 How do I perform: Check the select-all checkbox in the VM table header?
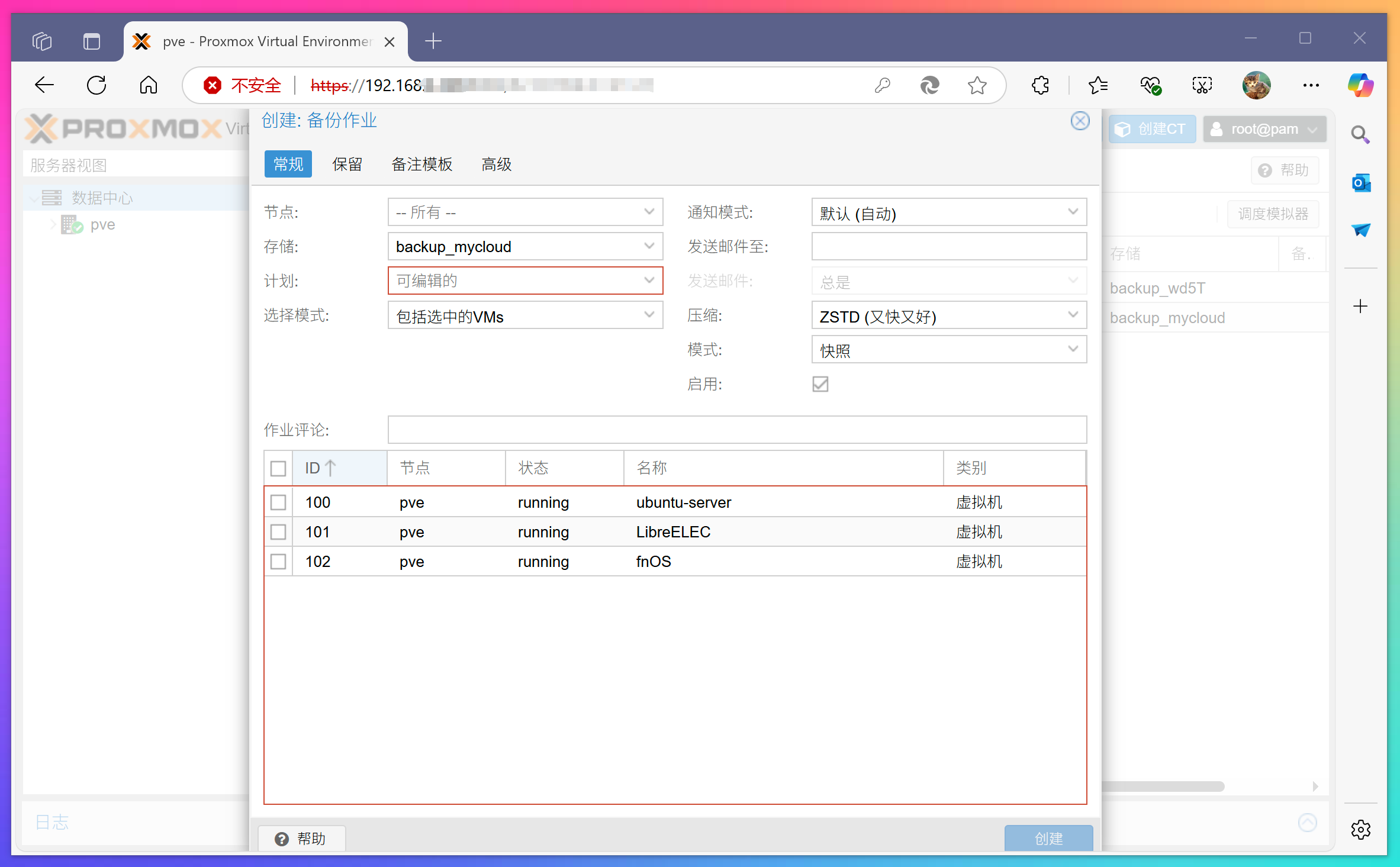[278, 468]
